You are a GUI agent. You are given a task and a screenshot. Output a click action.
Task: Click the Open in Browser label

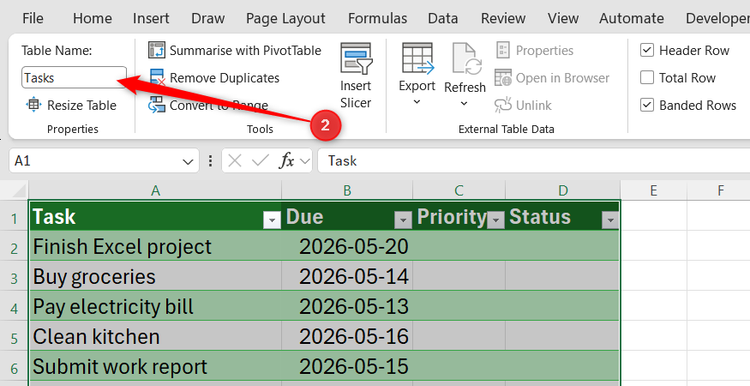click(x=562, y=78)
